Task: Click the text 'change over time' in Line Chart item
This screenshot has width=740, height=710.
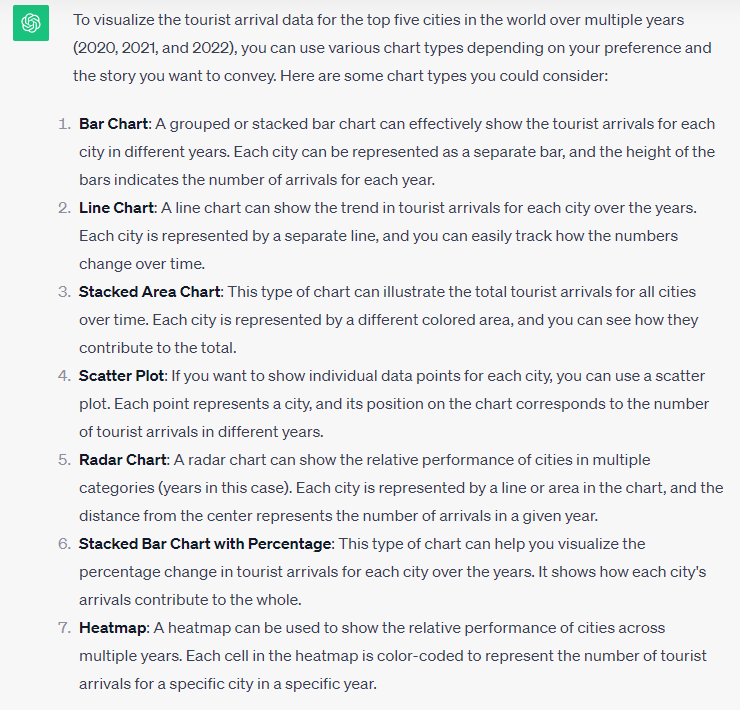Action: point(141,264)
